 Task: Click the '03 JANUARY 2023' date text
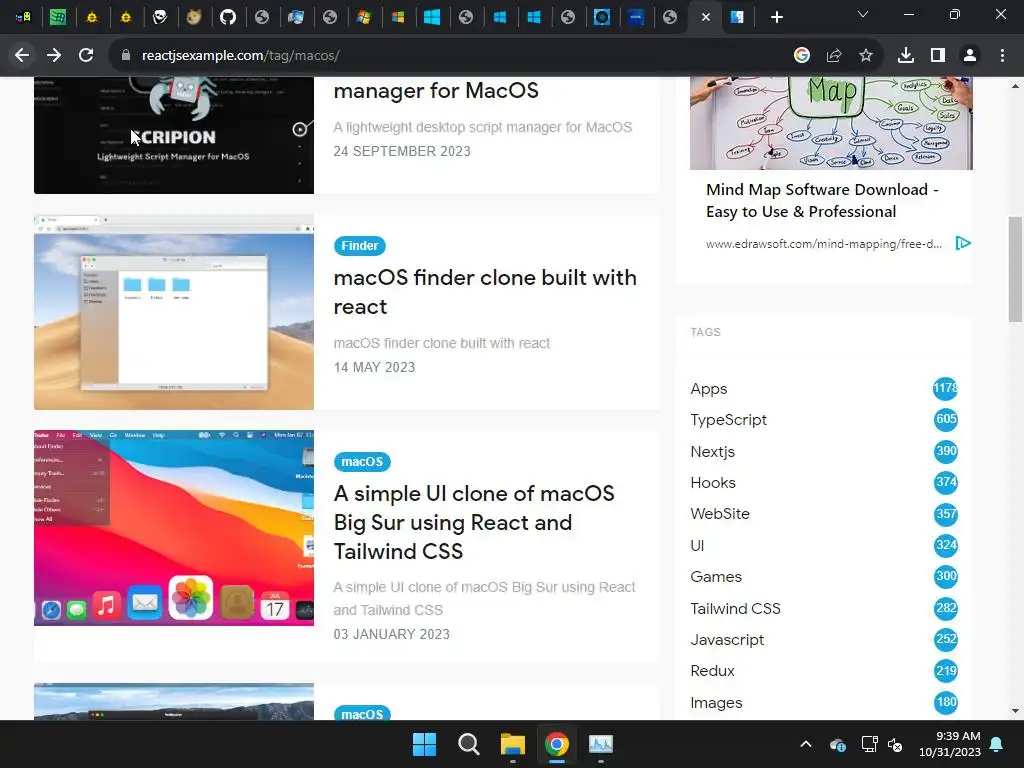pos(391,634)
